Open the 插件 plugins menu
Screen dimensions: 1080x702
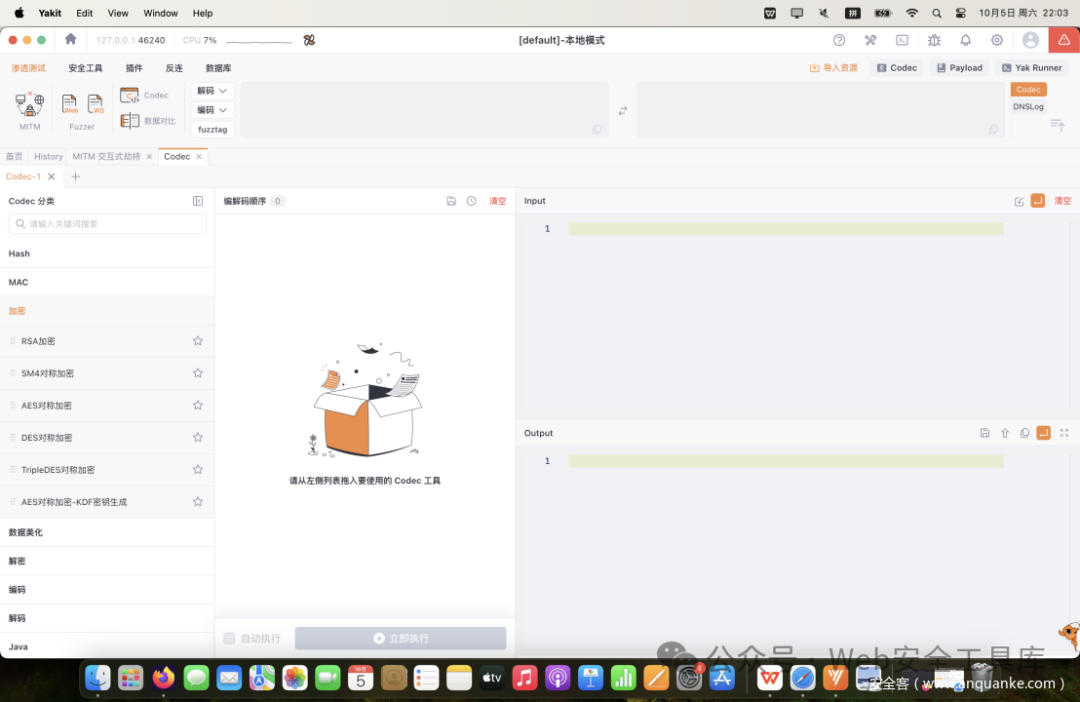(134, 68)
